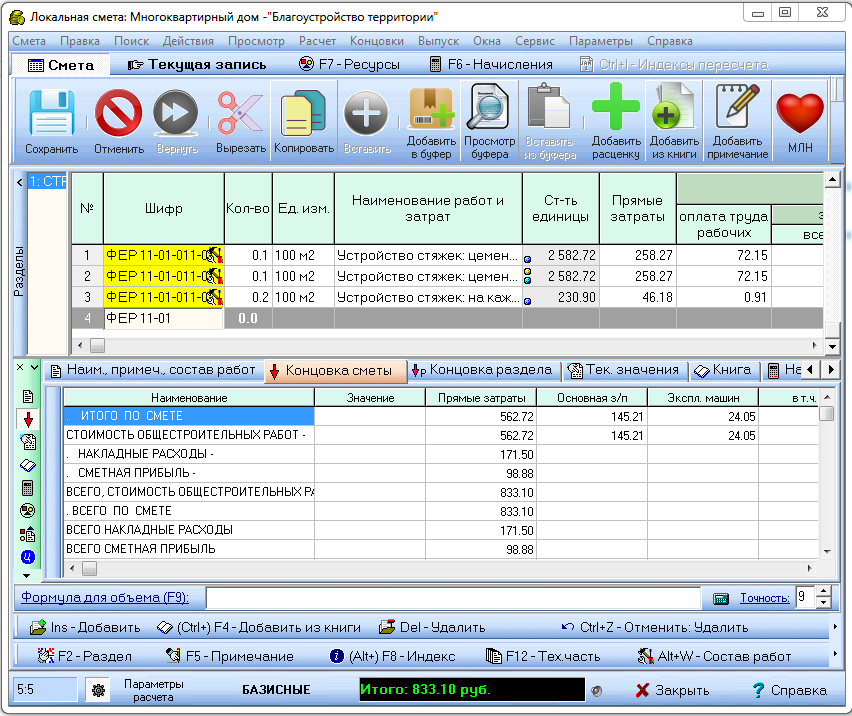
Task: Click the formula input field
Action: [453, 598]
